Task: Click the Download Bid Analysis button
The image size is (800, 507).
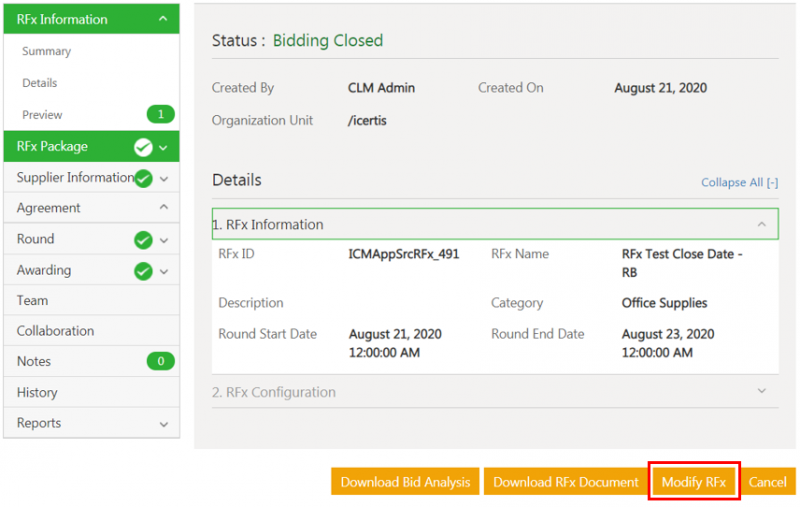Action: point(405,482)
